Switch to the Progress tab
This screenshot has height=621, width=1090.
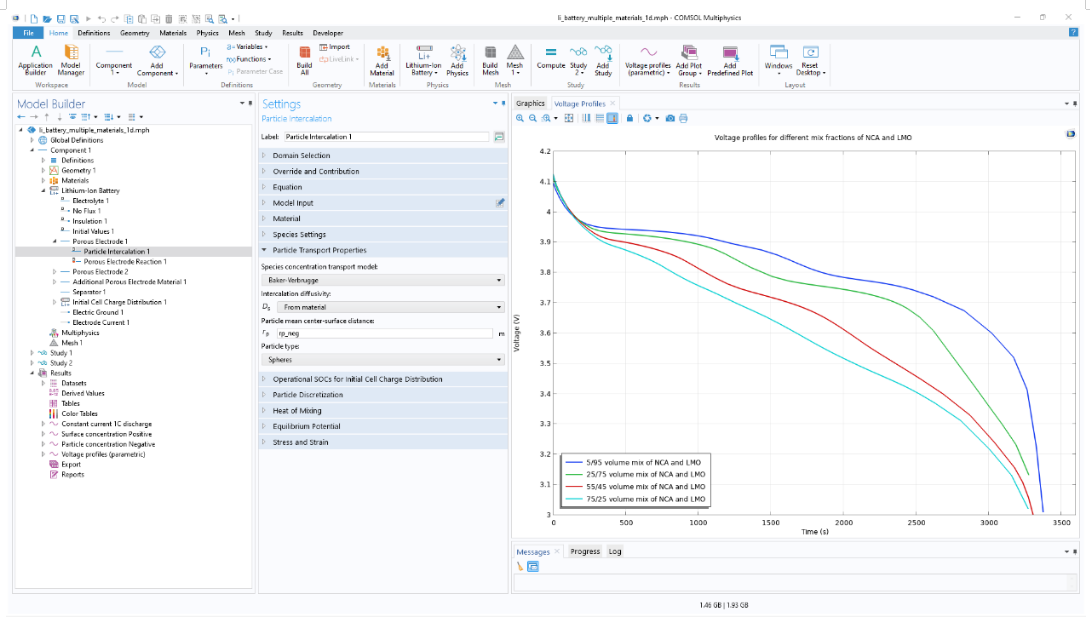[585, 551]
